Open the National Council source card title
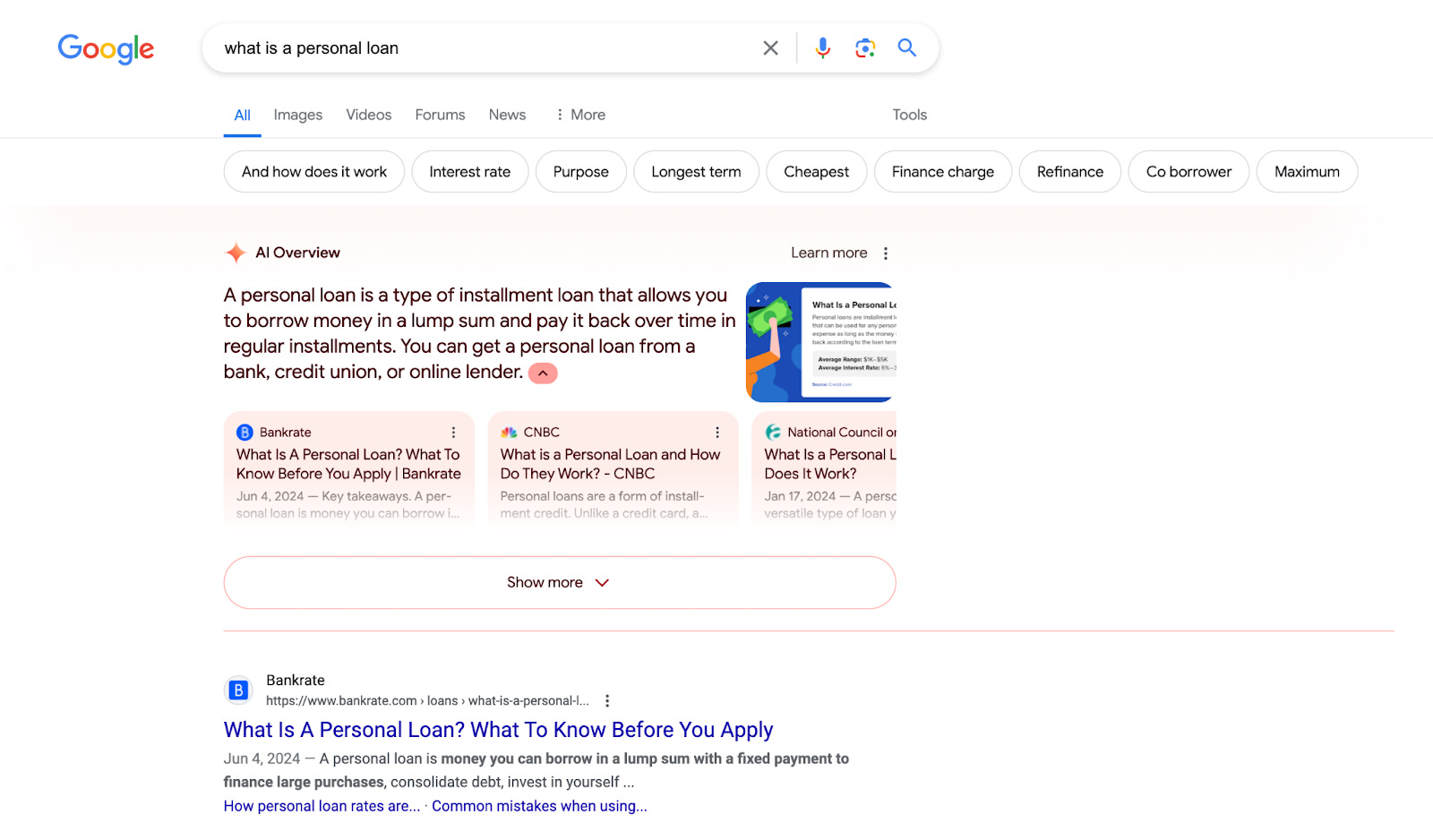 [830, 464]
